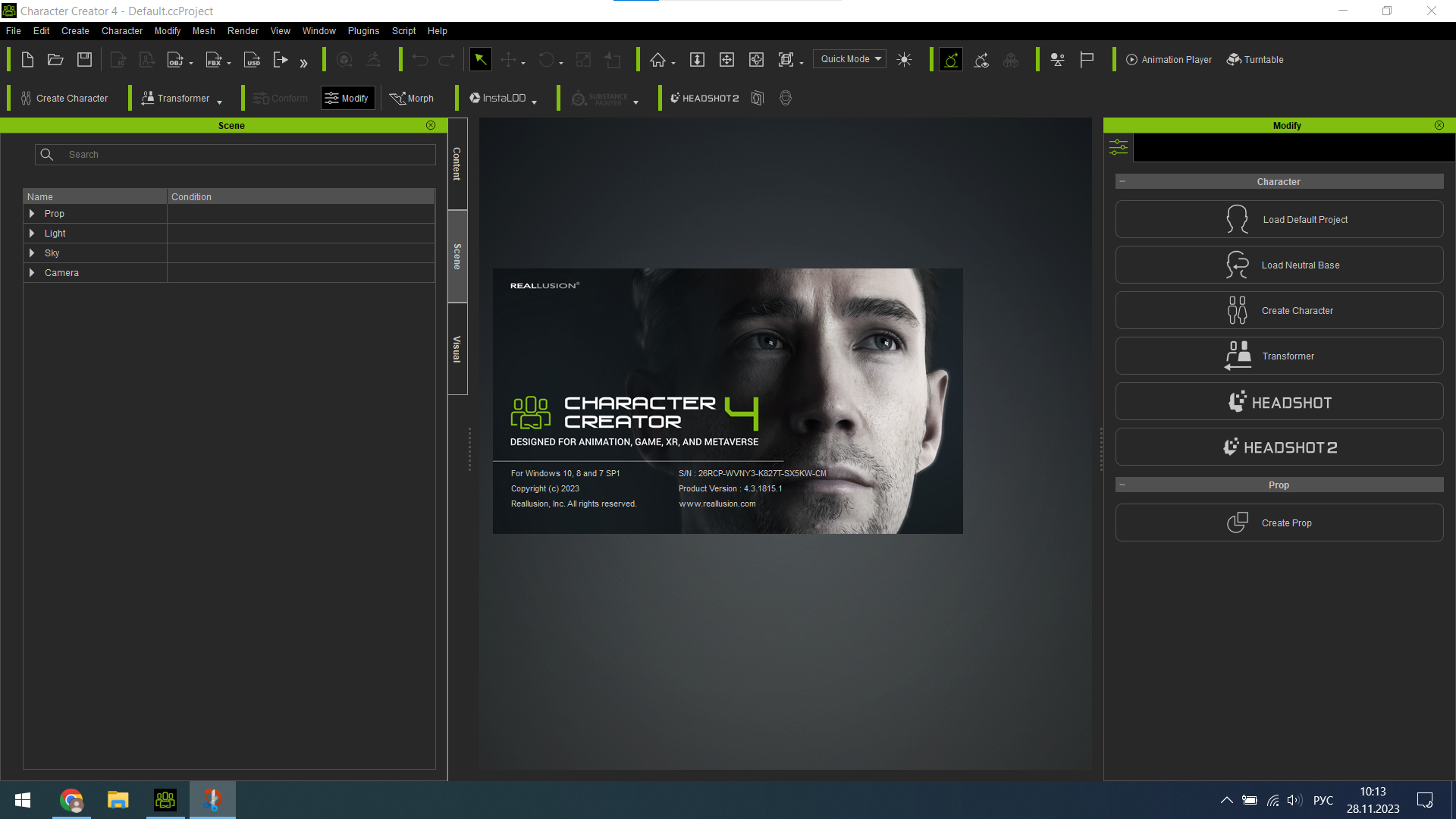
Task: Expand the Camera tree item
Action: click(x=32, y=273)
